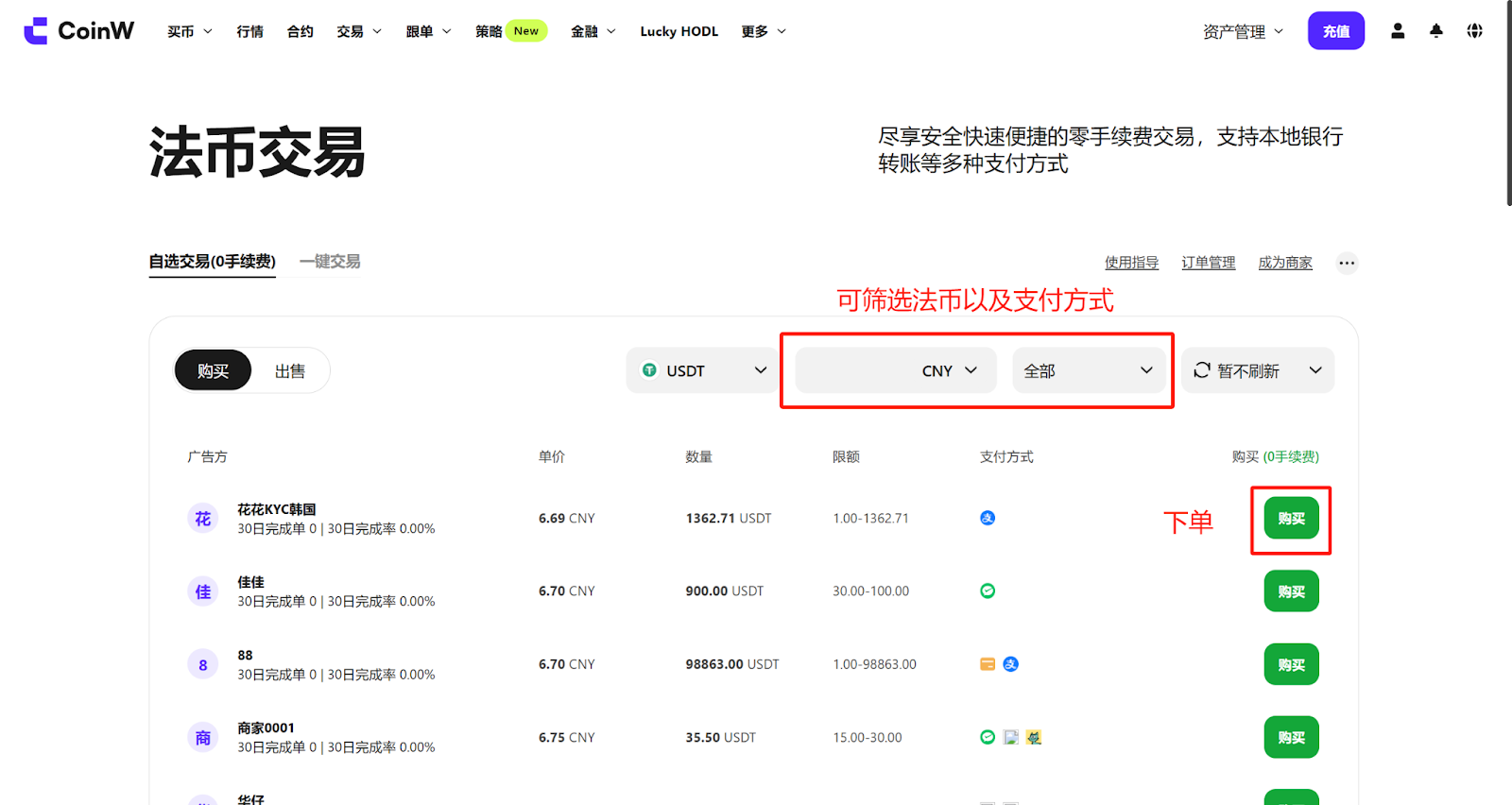Expand the 买币 menu
1512x805 pixels.
[x=190, y=31]
